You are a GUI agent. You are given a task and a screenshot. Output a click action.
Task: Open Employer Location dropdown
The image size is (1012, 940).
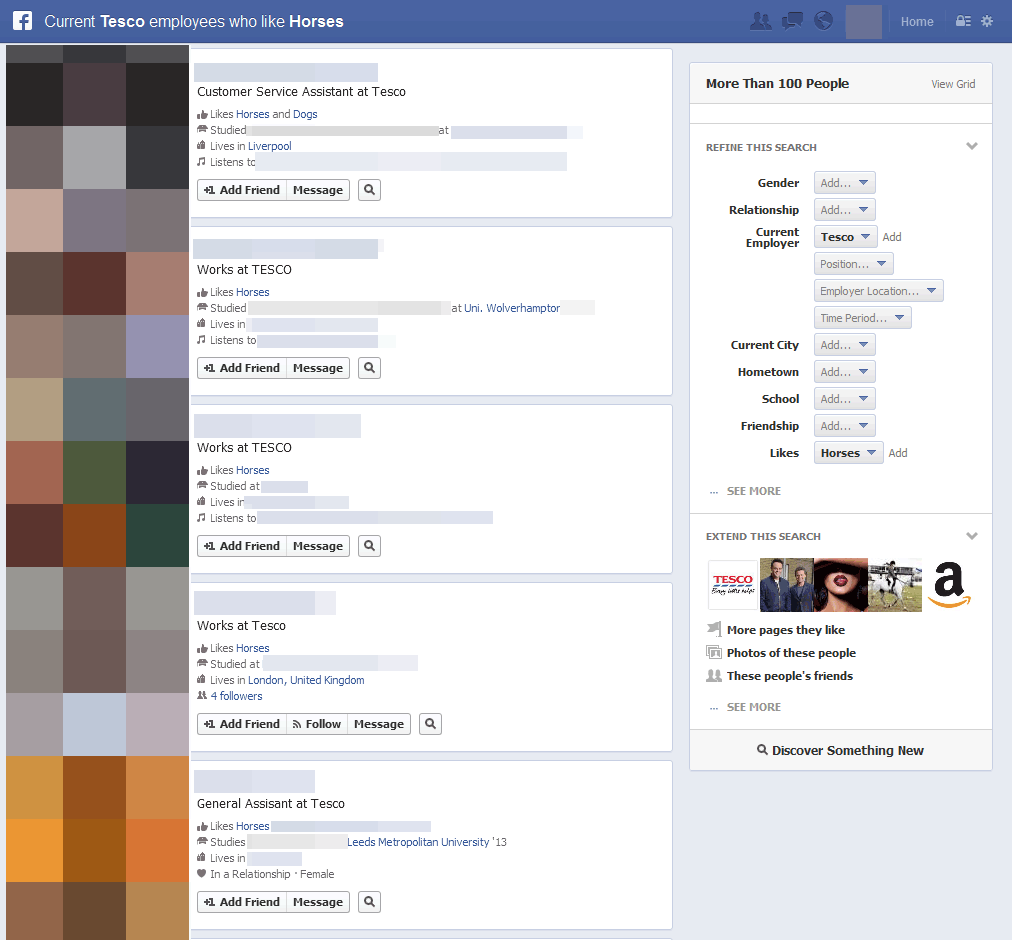(x=878, y=291)
